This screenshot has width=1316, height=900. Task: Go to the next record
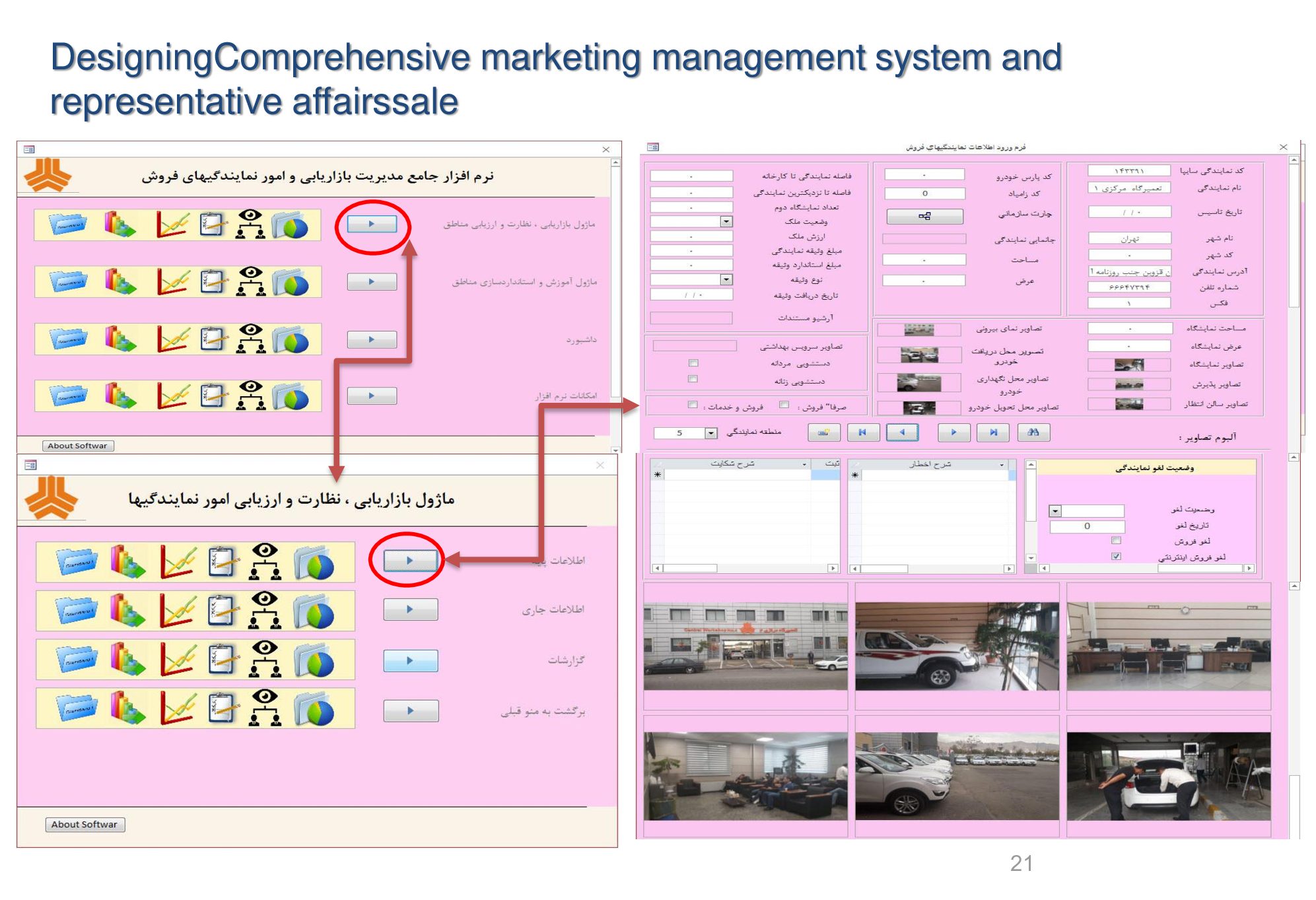tap(953, 433)
